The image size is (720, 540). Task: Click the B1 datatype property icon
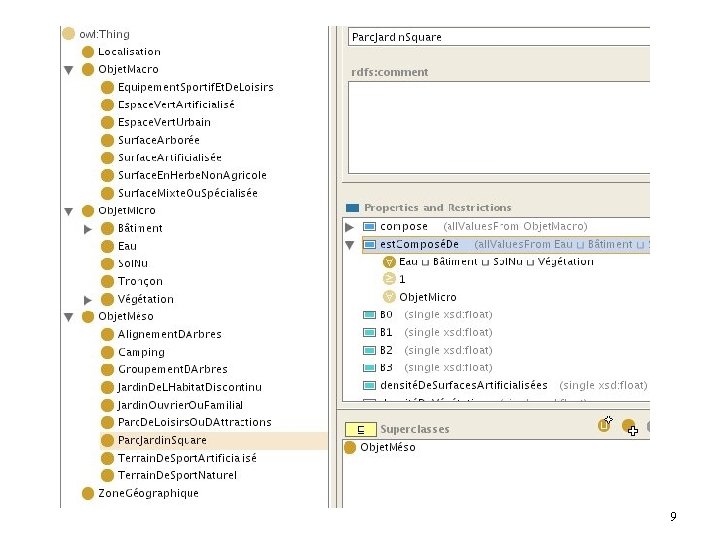[369, 332]
